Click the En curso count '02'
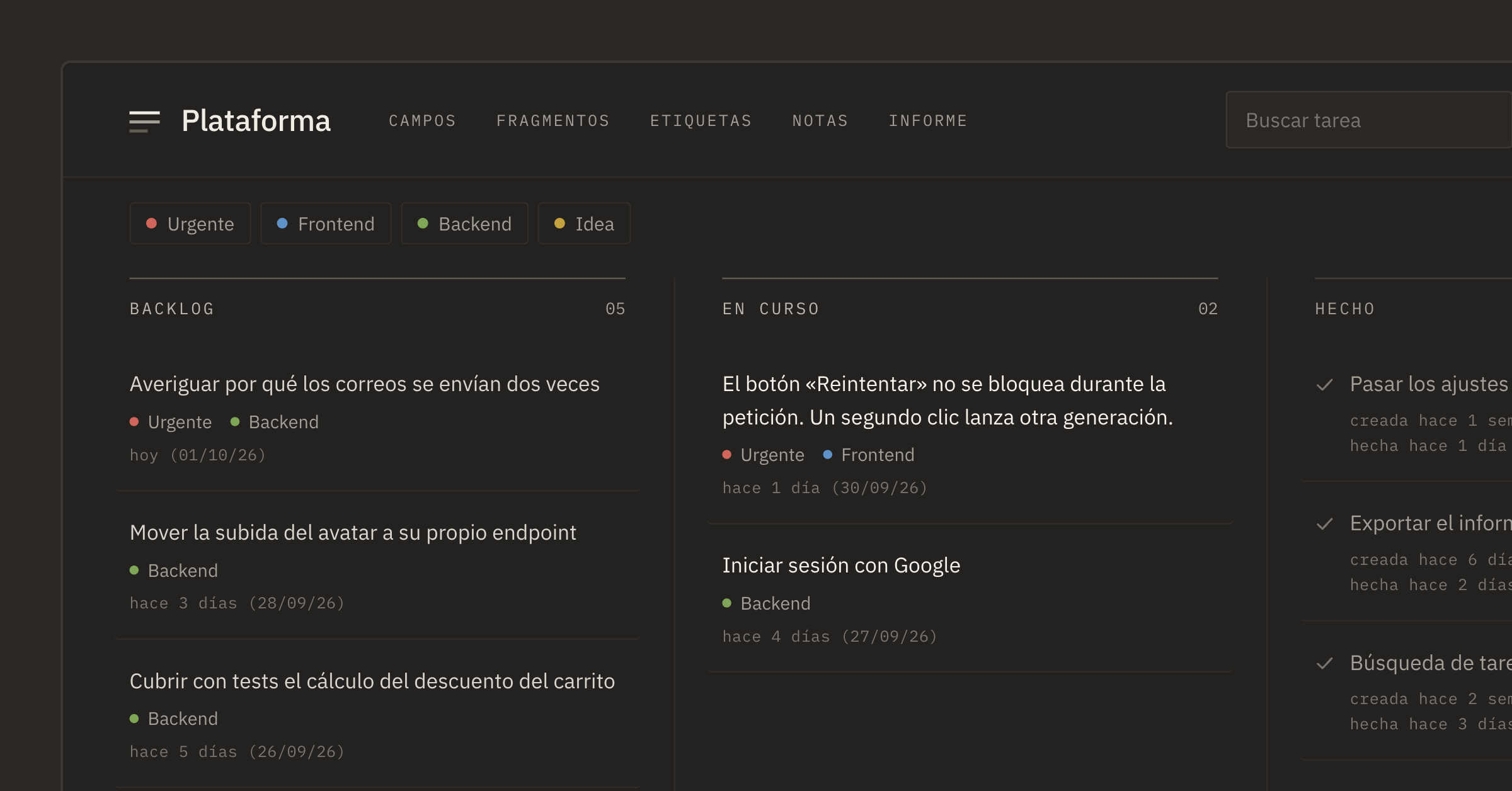Screen dimensions: 1512x791 [1208, 309]
